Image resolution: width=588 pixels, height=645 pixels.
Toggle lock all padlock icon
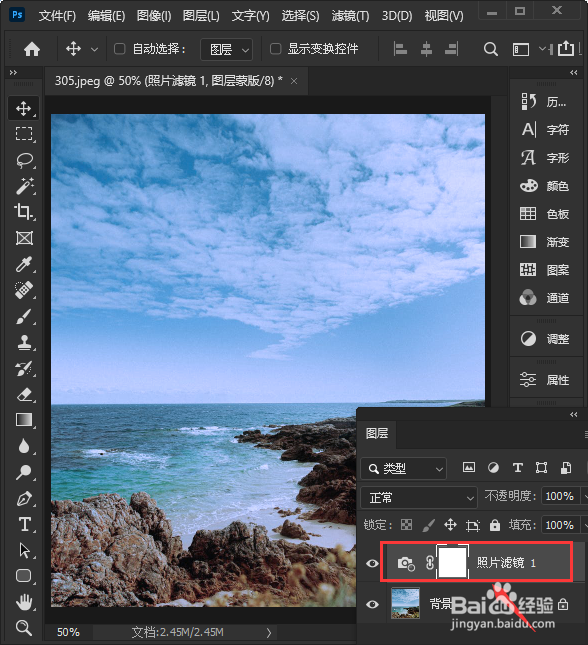(x=495, y=524)
